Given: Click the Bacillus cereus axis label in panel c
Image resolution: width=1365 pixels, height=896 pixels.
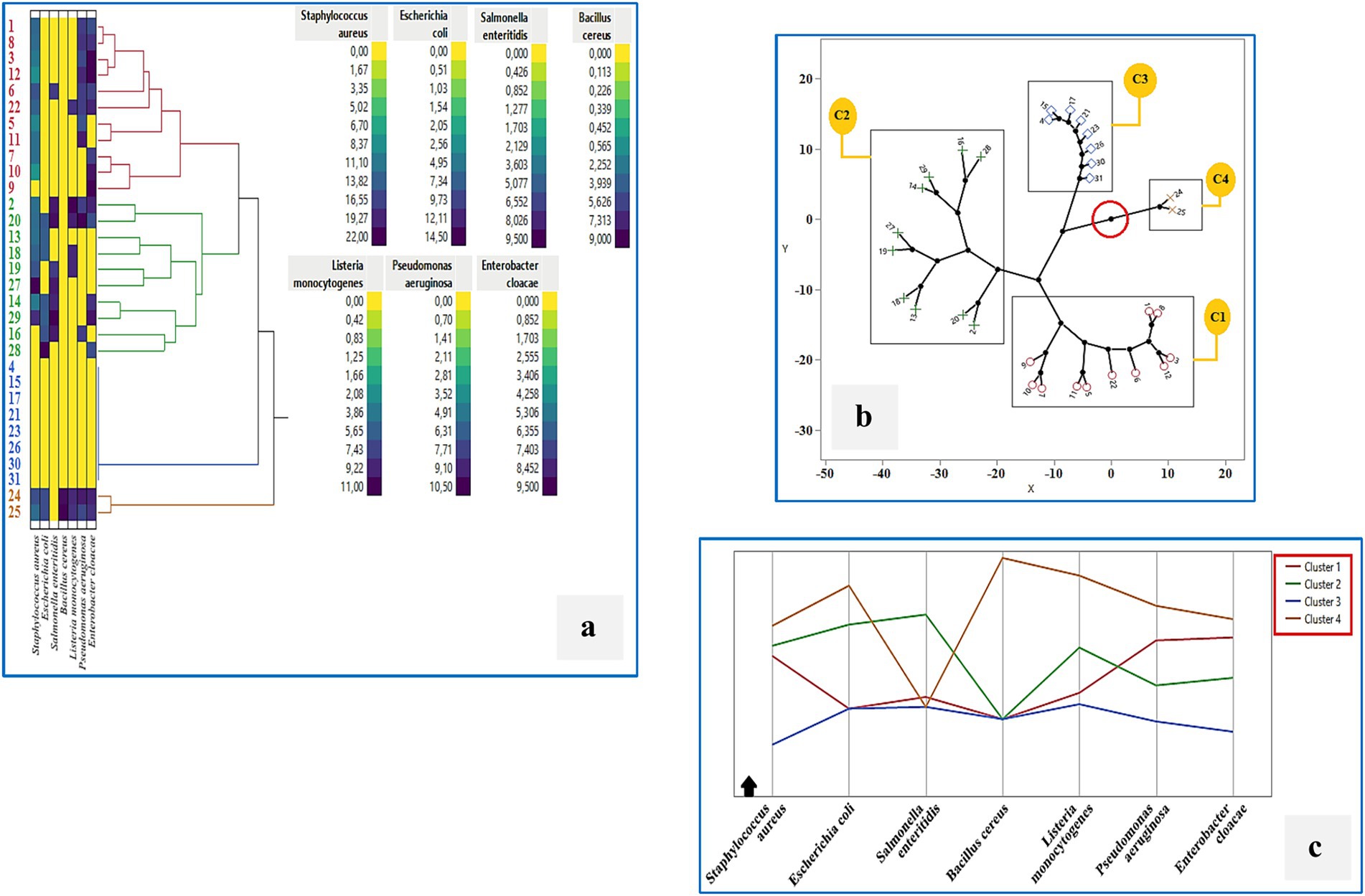Looking at the screenshot, I should pyautogui.click(x=977, y=842).
